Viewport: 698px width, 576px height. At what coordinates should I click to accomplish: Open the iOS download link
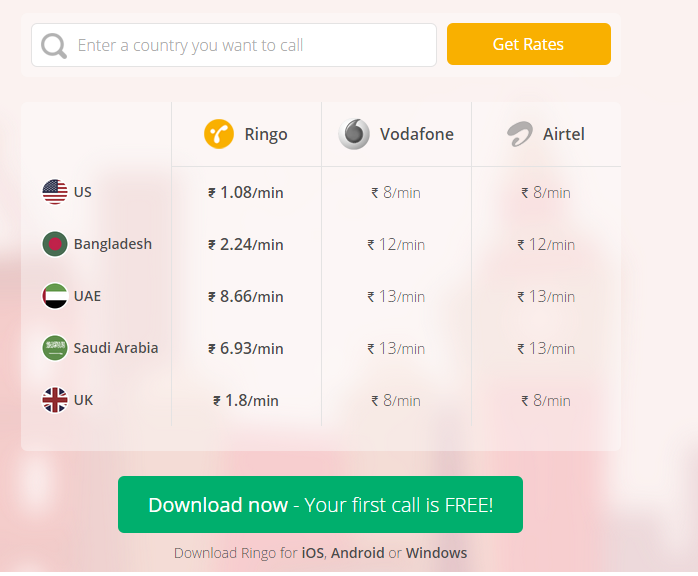[x=312, y=553]
